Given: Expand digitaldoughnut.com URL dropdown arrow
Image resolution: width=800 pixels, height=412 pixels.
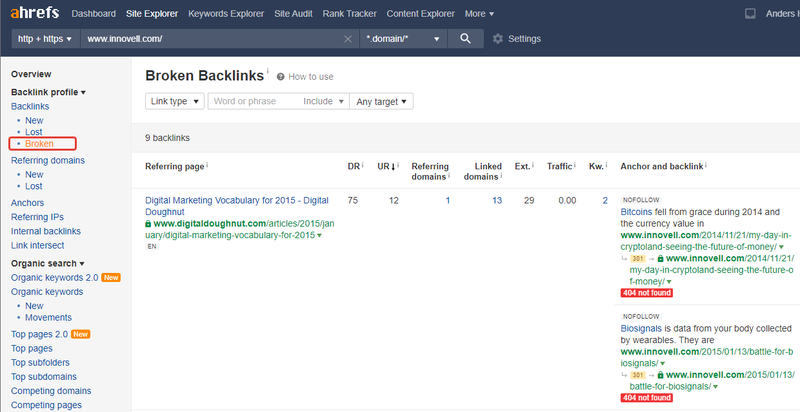Looking at the screenshot, I should point(319,236).
